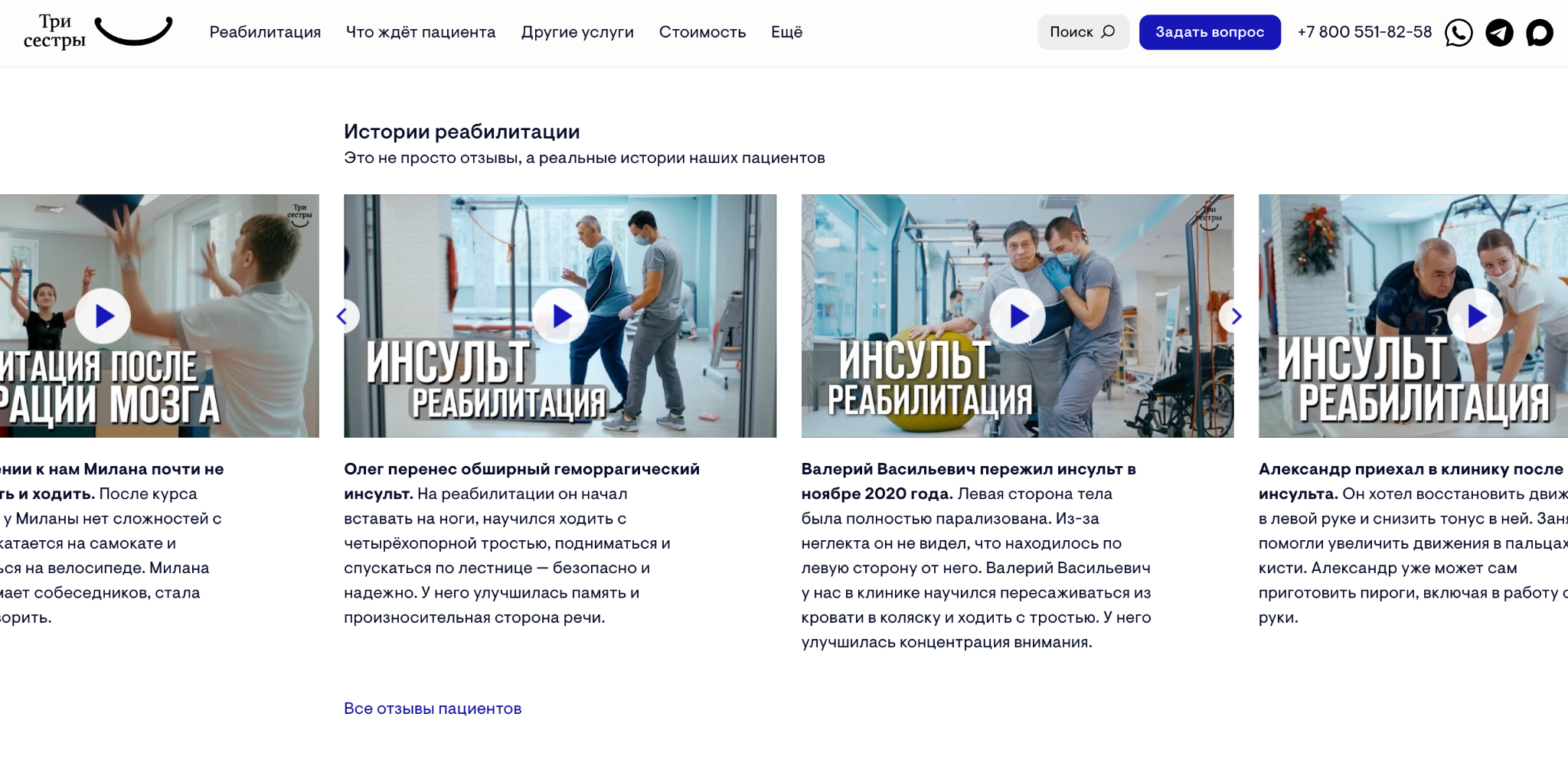Open the Другие услуги menu

[x=577, y=32]
